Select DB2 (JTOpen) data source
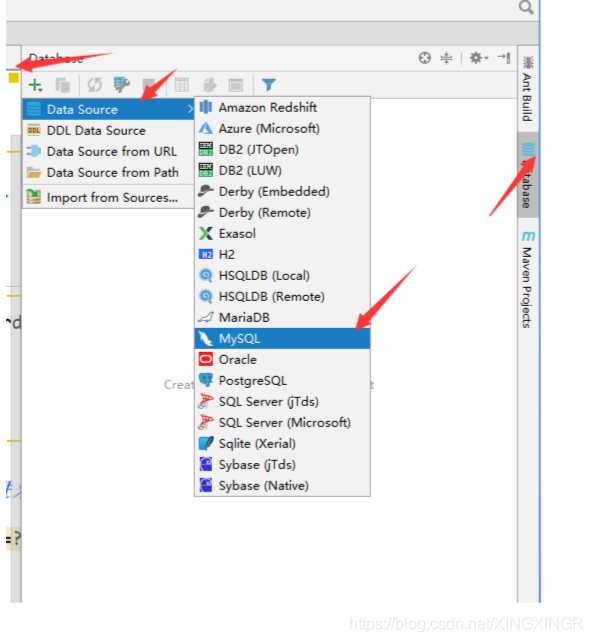The width and height of the screenshot is (593, 642). pos(283,149)
